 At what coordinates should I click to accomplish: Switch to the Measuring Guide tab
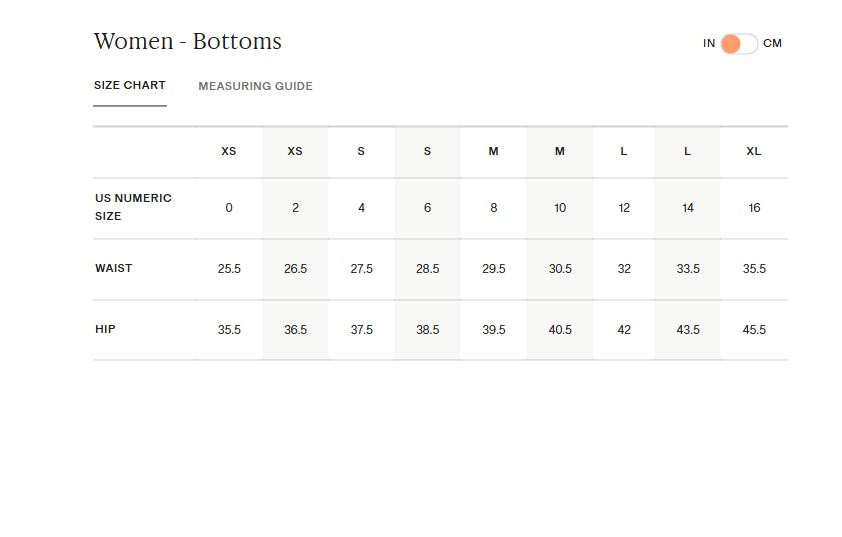point(255,86)
